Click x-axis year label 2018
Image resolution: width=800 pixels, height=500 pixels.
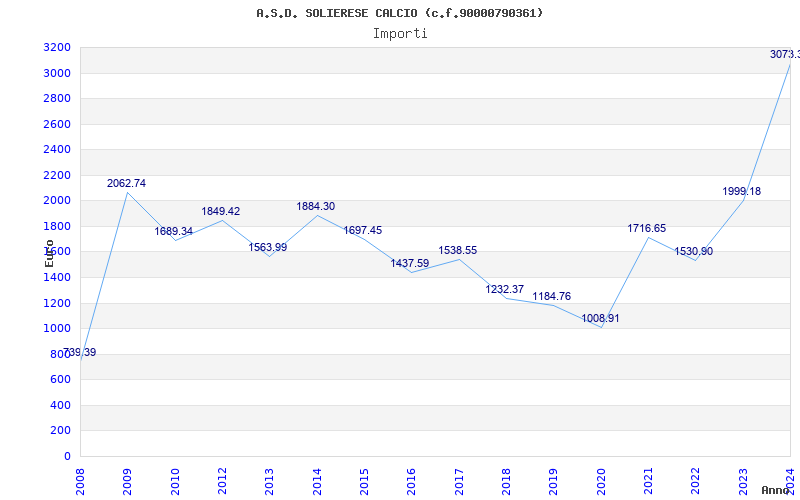pyautogui.click(x=506, y=482)
